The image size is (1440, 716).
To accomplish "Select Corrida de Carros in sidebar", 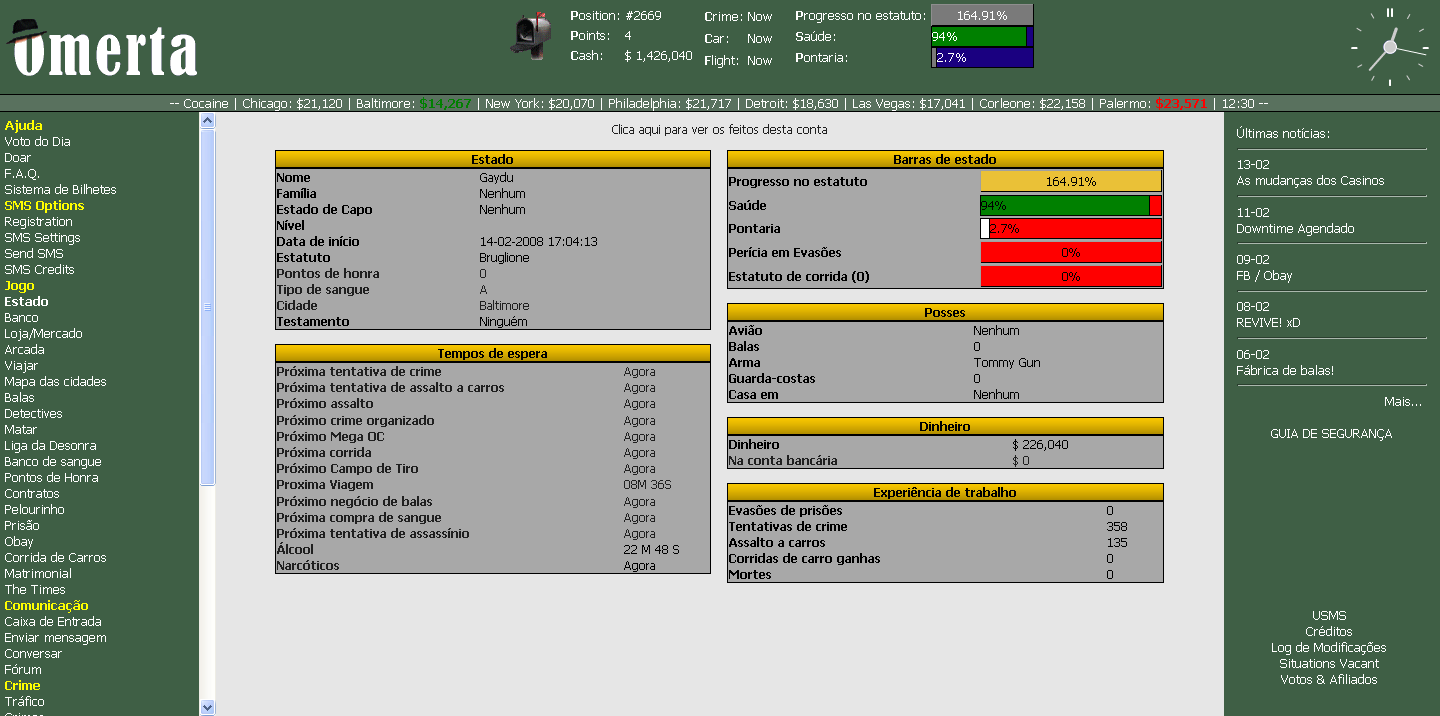I will click(x=55, y=558).
